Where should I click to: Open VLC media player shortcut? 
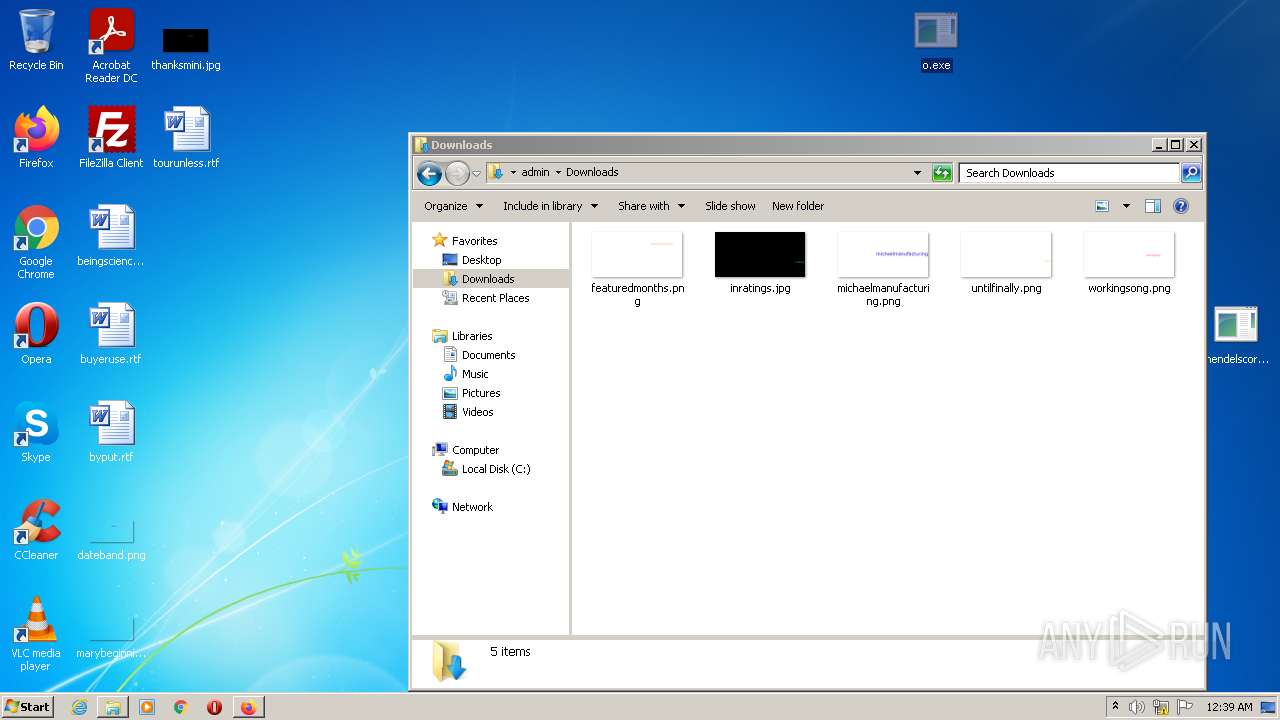tap(36, 634)
